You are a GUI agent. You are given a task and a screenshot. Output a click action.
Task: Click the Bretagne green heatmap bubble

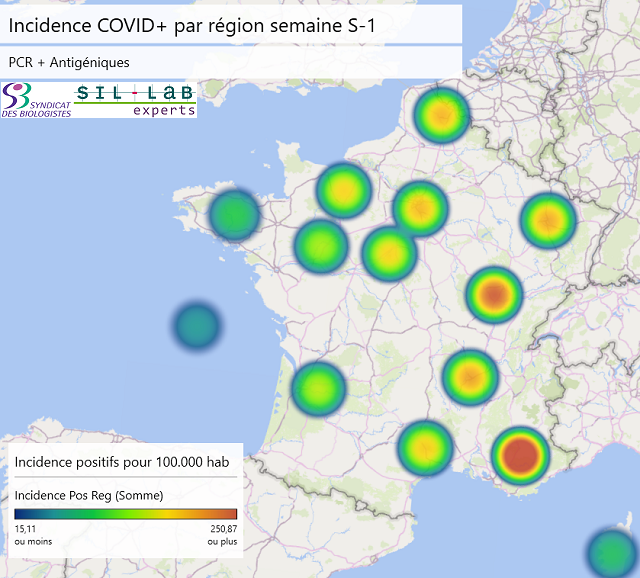(234, 215)
